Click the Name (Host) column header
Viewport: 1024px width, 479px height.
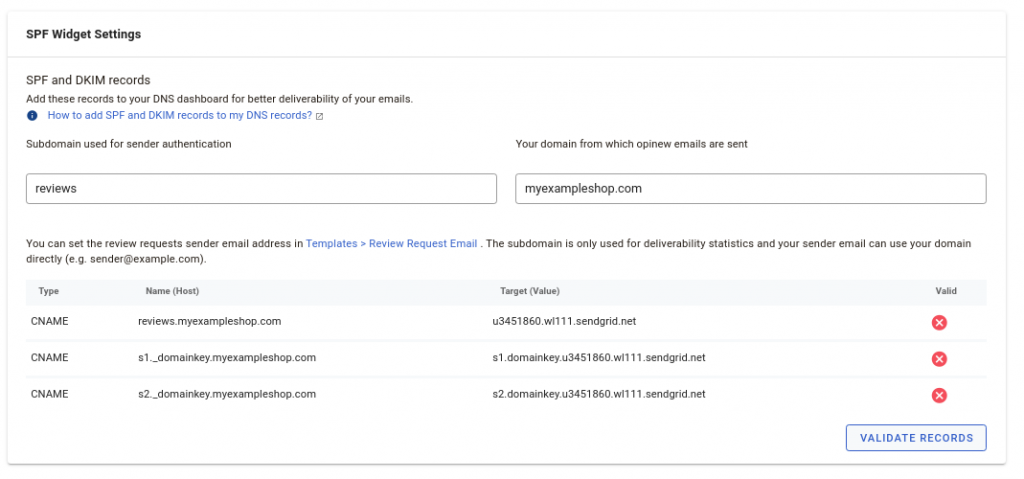point(172,291)
